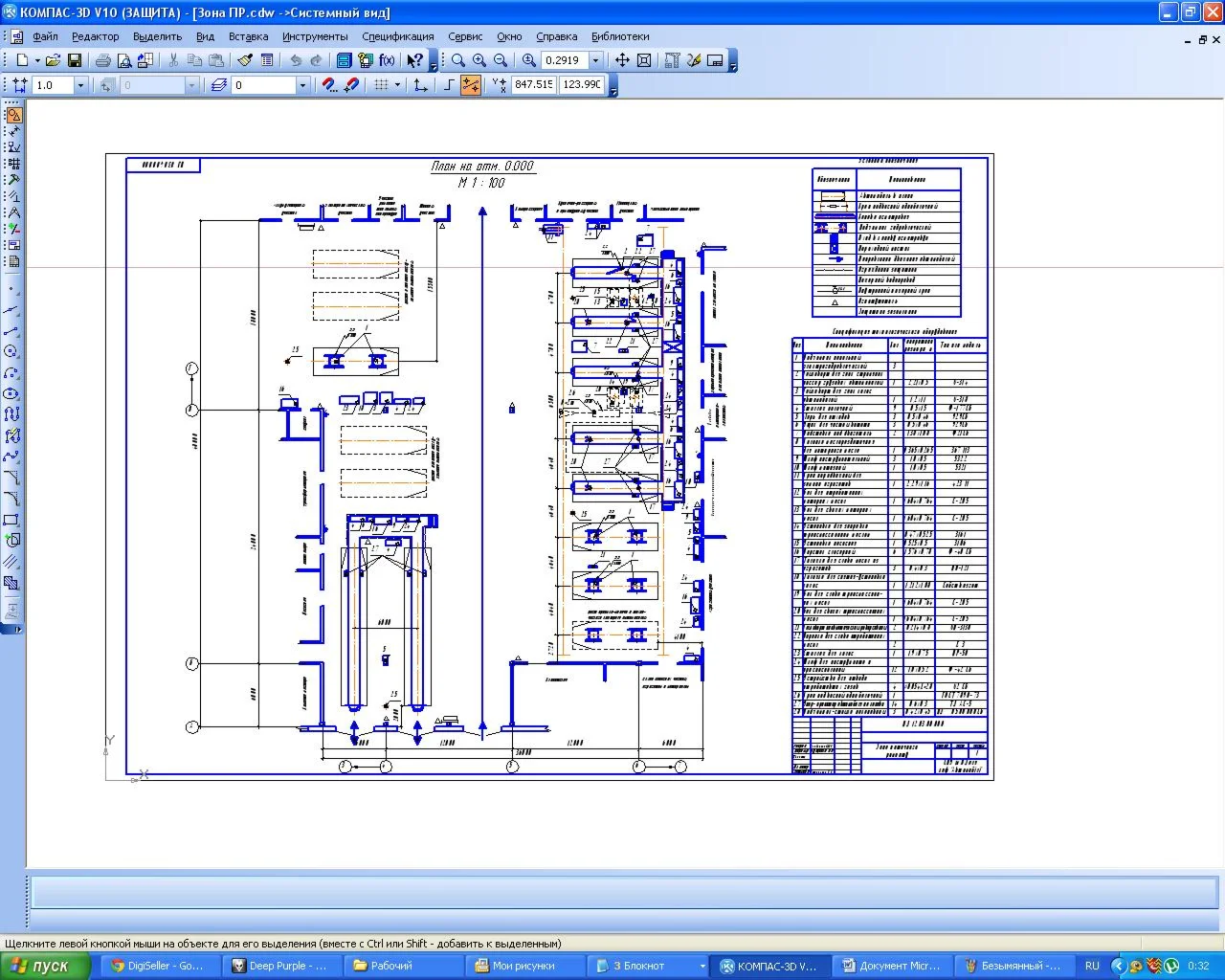Image resolution: width=1225 pixels, height=980 pixels.
Task: Toggle the highlighted rounding mode button
Action: [471, 85]
